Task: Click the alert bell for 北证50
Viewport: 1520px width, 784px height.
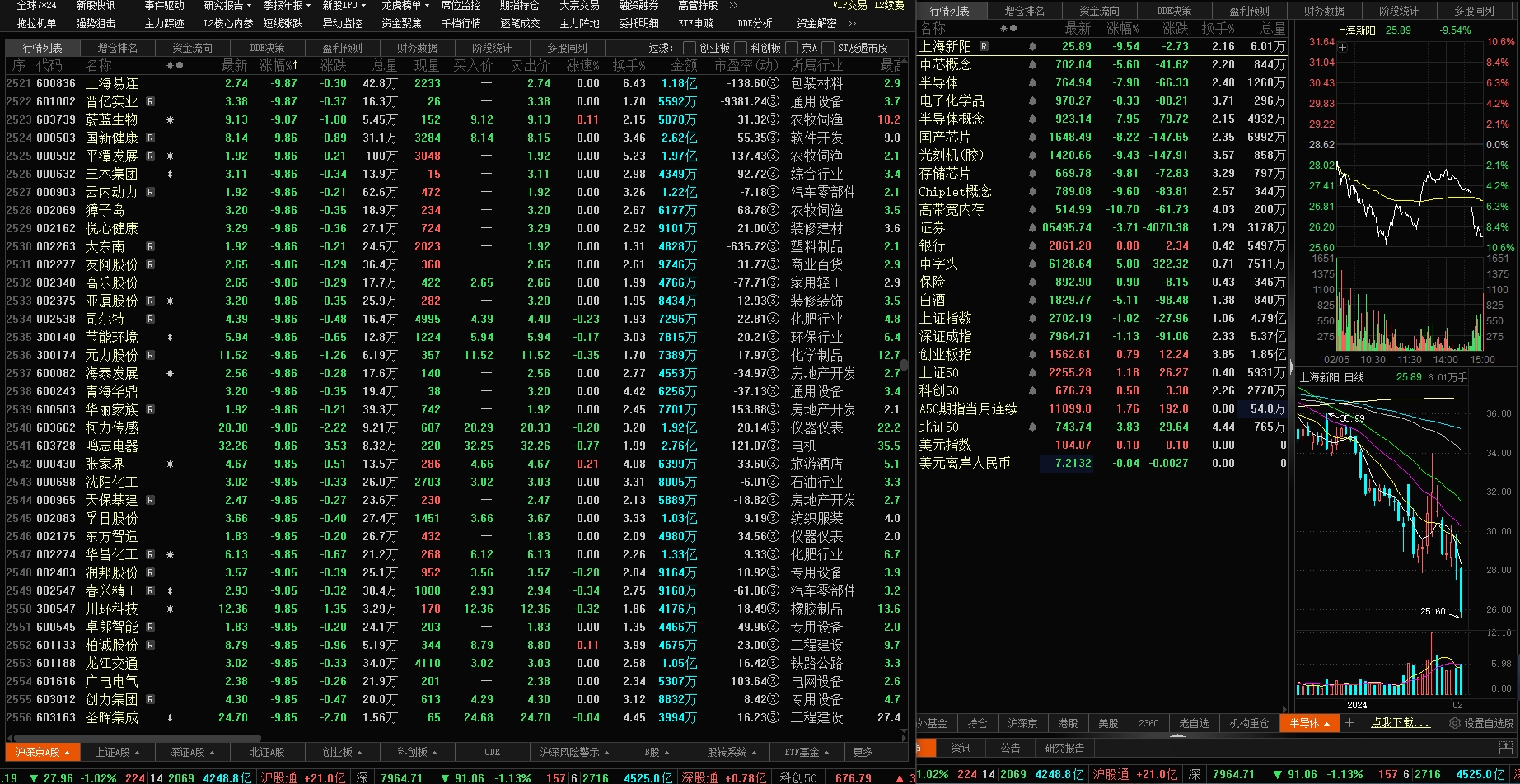Action: [x=1032, y=427]
